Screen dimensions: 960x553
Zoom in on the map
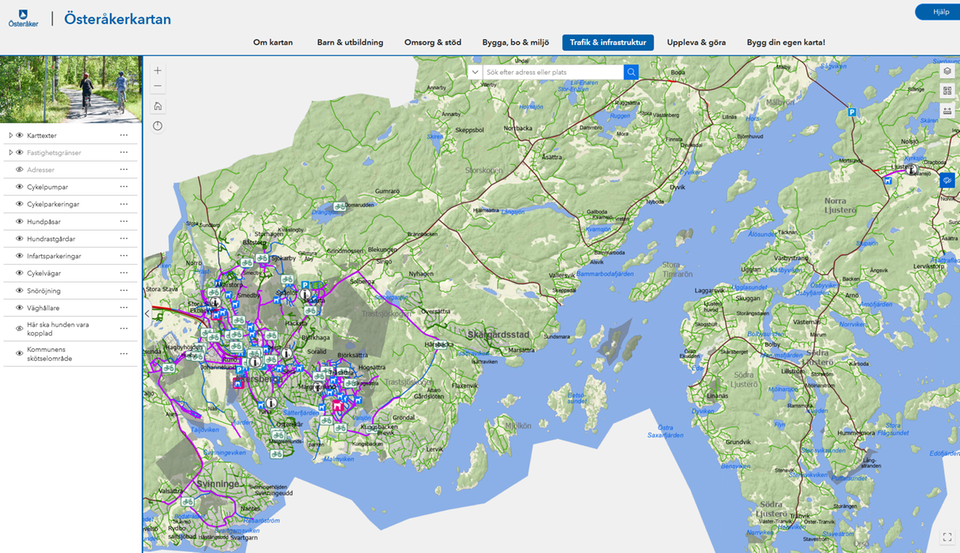click(158, 70)
